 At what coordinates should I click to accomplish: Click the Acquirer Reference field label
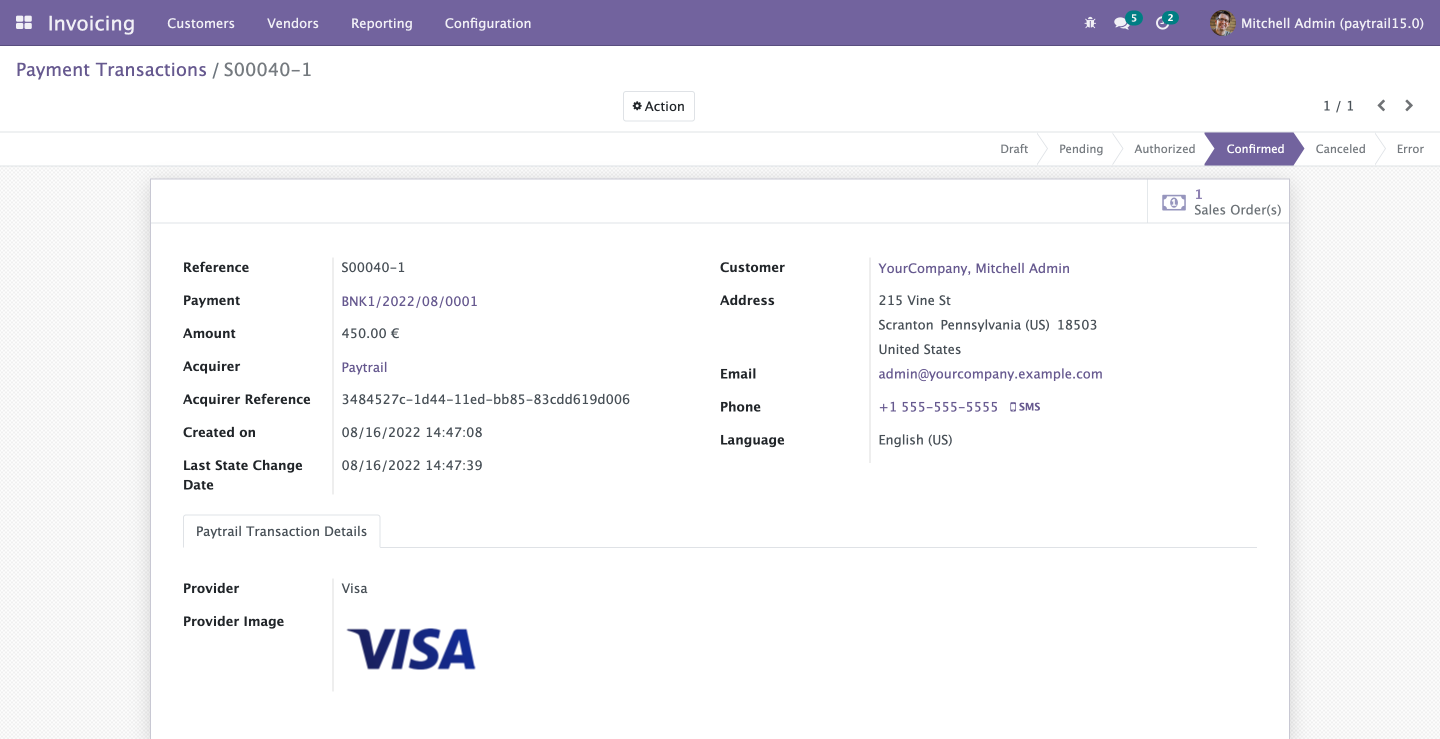[x=247, y=399]
